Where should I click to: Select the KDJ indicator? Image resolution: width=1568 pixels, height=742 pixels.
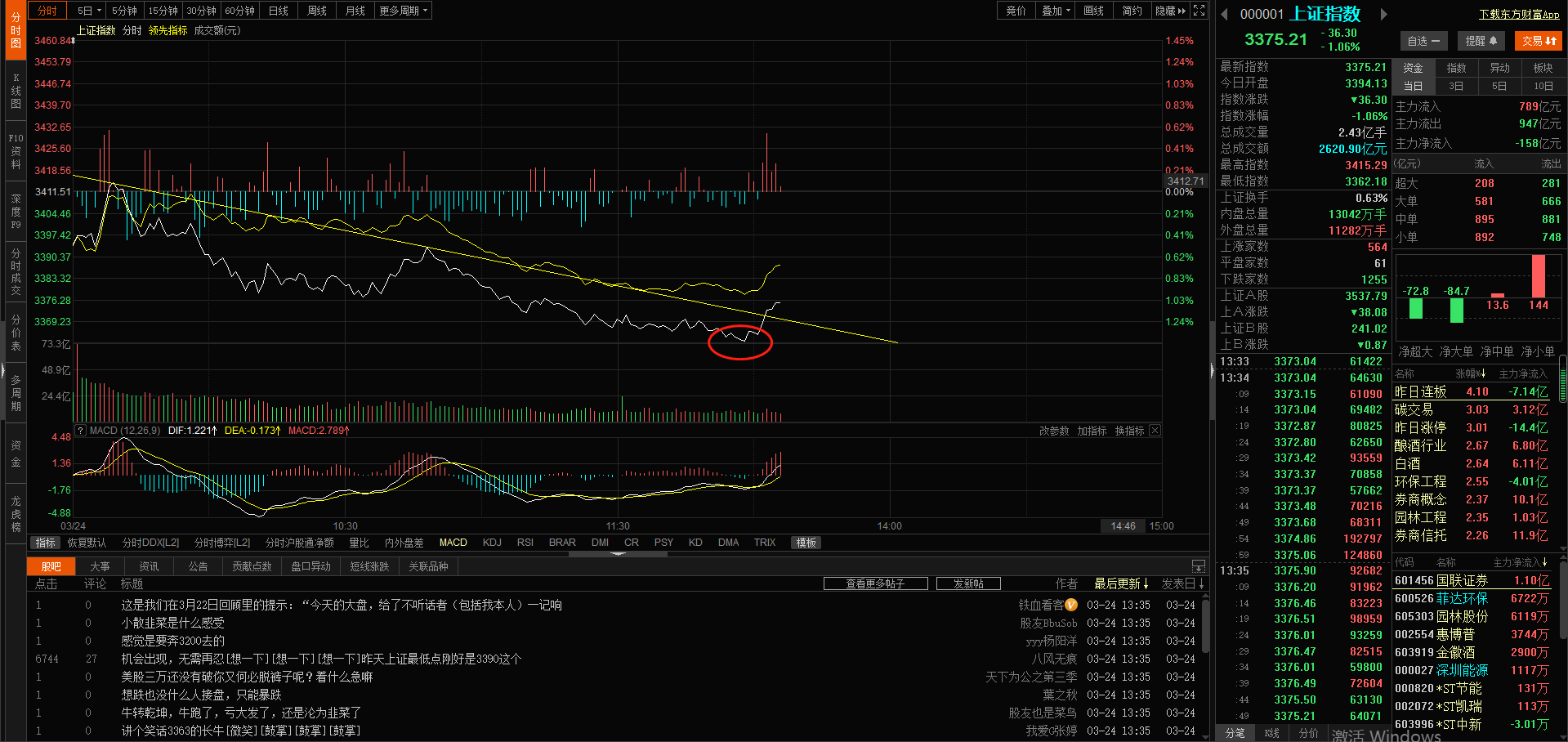(x=492, y=543)
